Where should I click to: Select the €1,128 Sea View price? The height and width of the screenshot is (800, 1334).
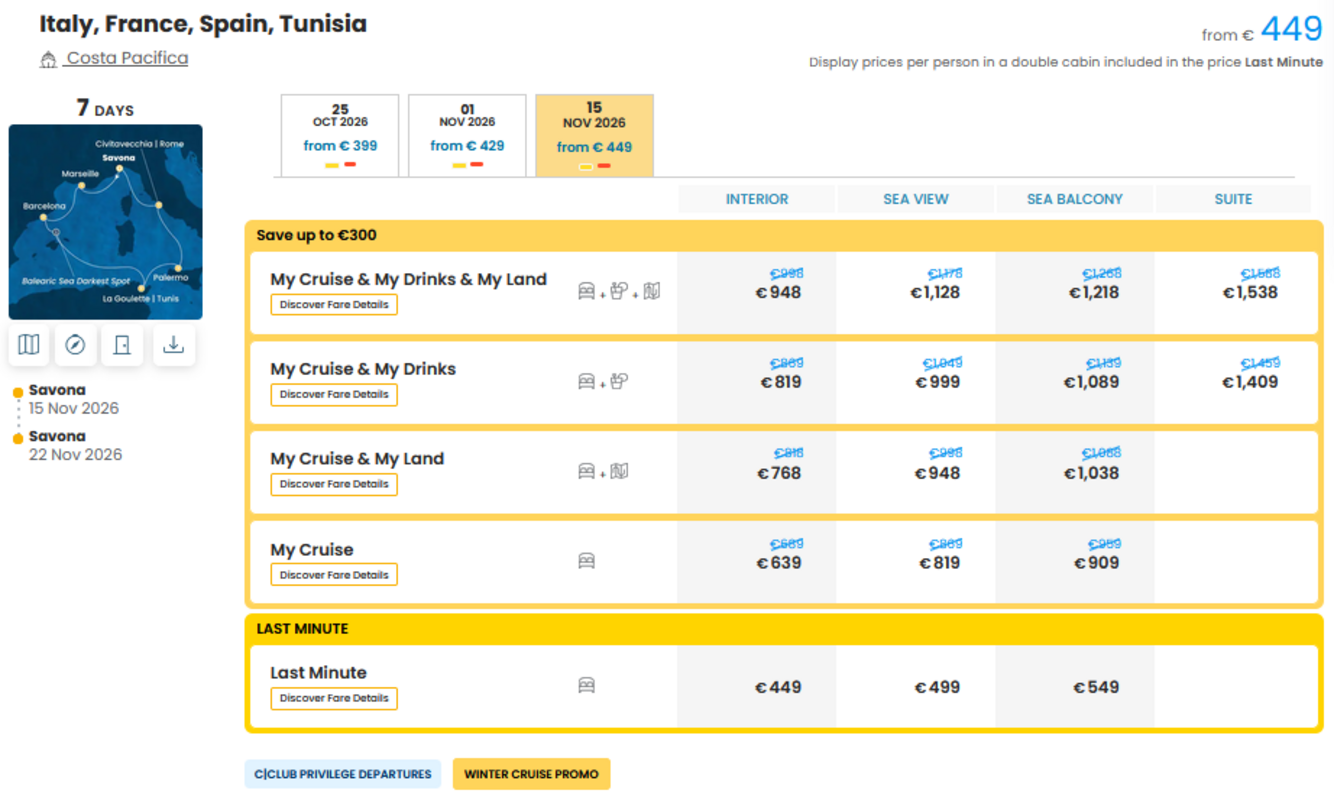pyautogui.click(x=935, y=293)
